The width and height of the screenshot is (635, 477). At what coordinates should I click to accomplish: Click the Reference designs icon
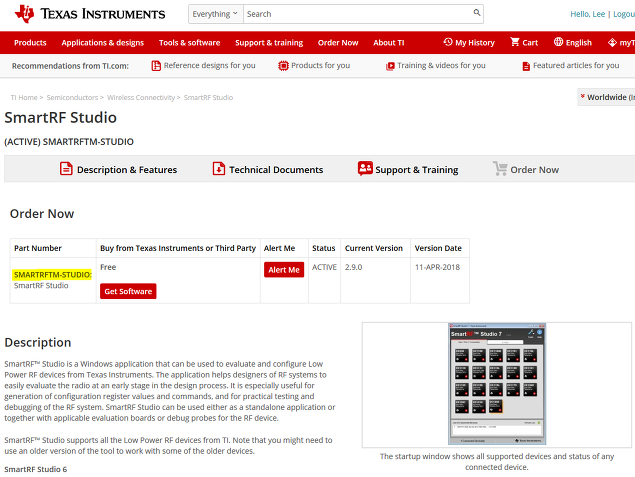coord(156,66)
